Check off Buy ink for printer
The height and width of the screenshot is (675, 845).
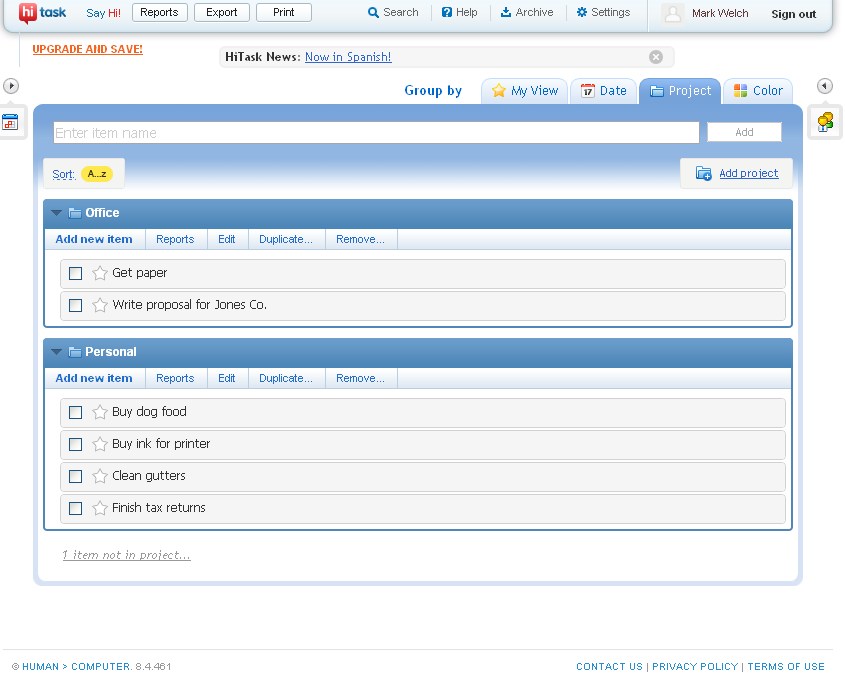pos(75,444)
